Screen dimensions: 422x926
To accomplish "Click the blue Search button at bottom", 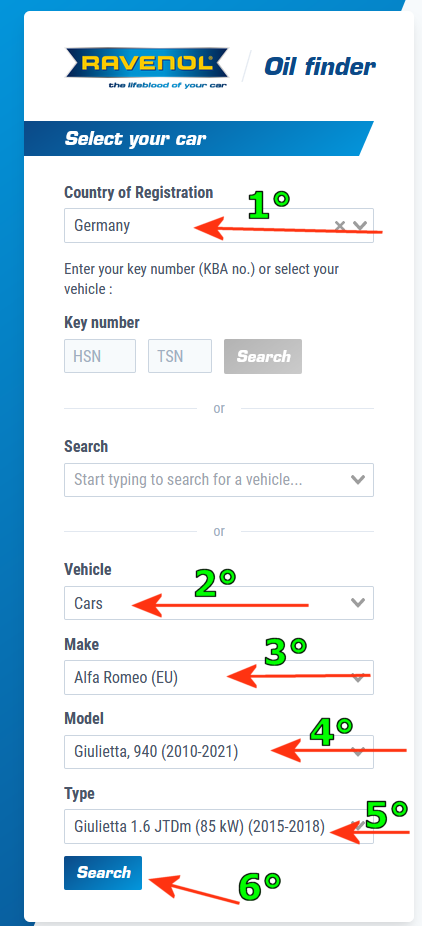I will point(103,872).
